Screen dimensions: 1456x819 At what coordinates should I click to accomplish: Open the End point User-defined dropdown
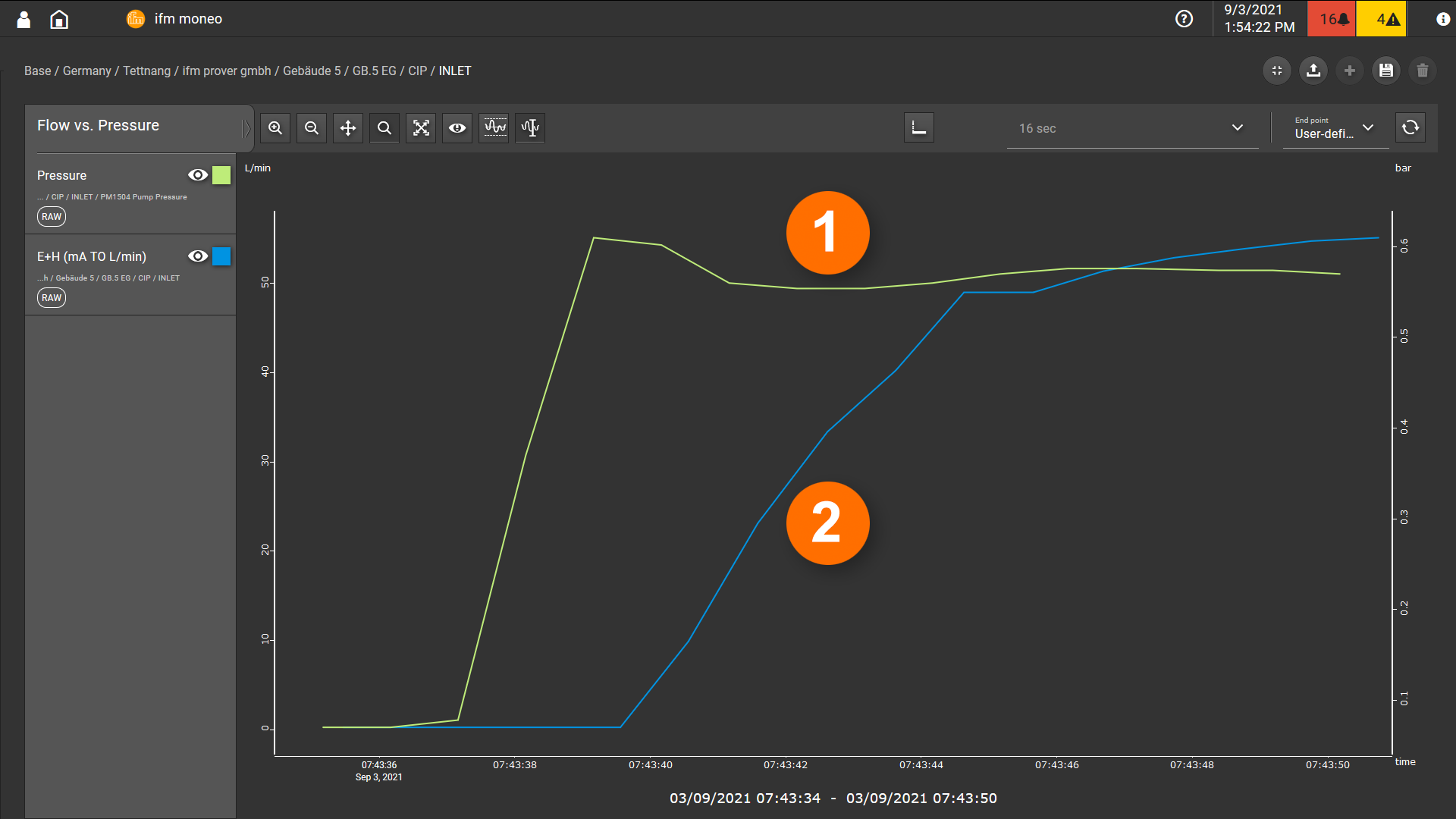(x=1335, y=128)
